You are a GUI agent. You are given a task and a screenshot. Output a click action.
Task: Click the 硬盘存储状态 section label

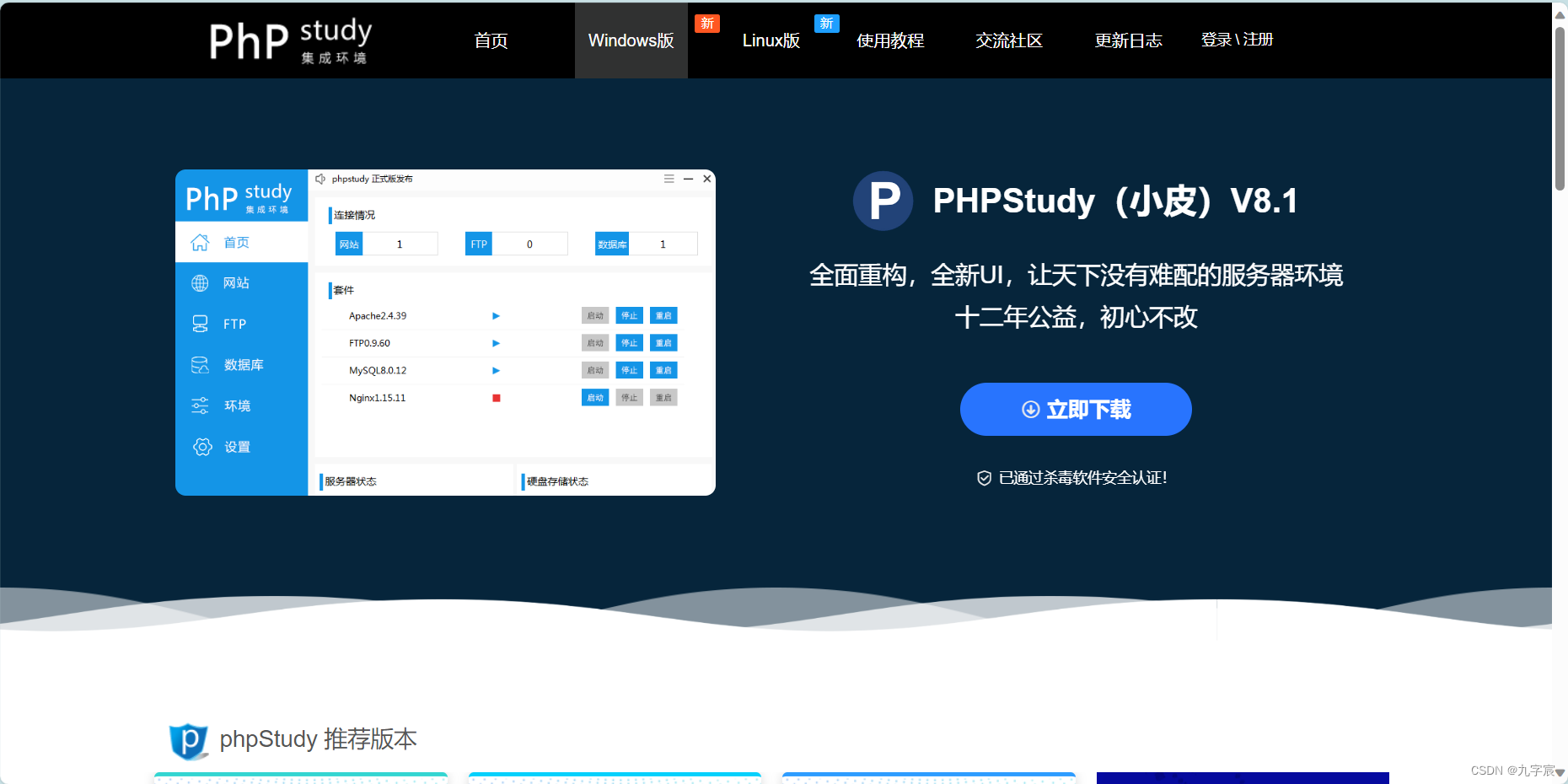(557, 481)
